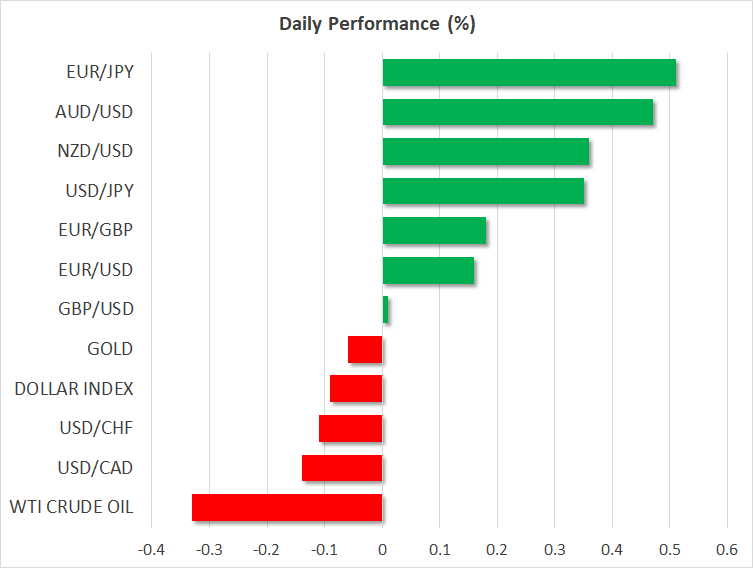Image resolution: width=753 pixels, height=568 pixels.
Task: Click the USD/JPY green bar
Action: 483,191
